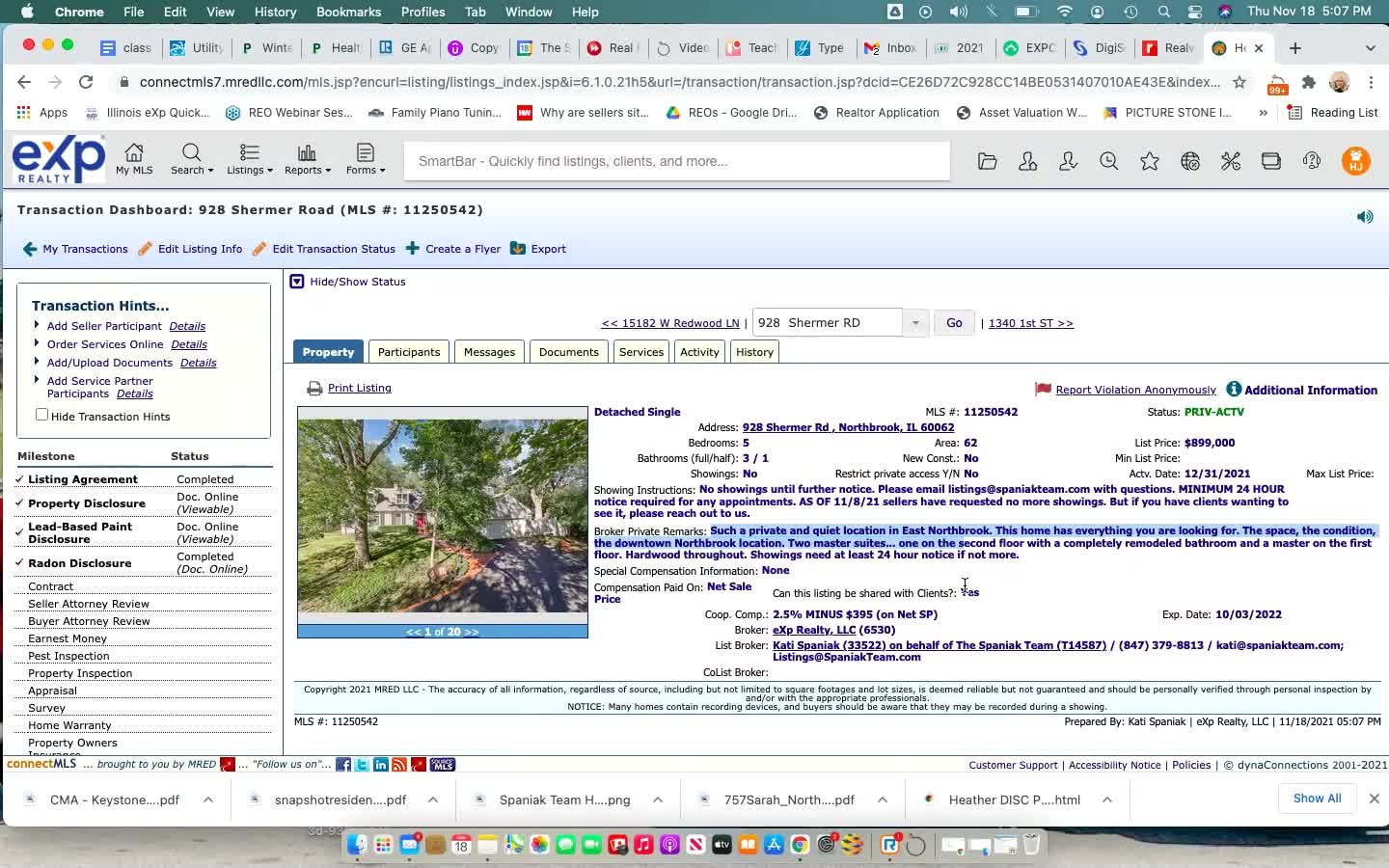Viewport: 1389px width, 868px height.
Task: Check Hide Transaction Hints box
Action: click(x=41, y=415)
